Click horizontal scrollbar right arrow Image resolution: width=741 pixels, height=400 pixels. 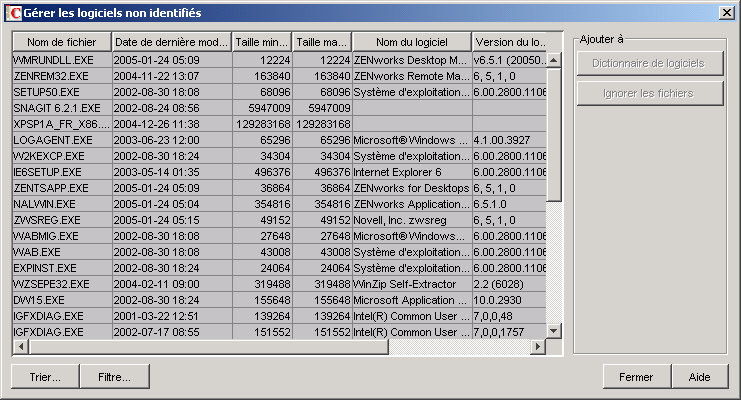(538, 347)
